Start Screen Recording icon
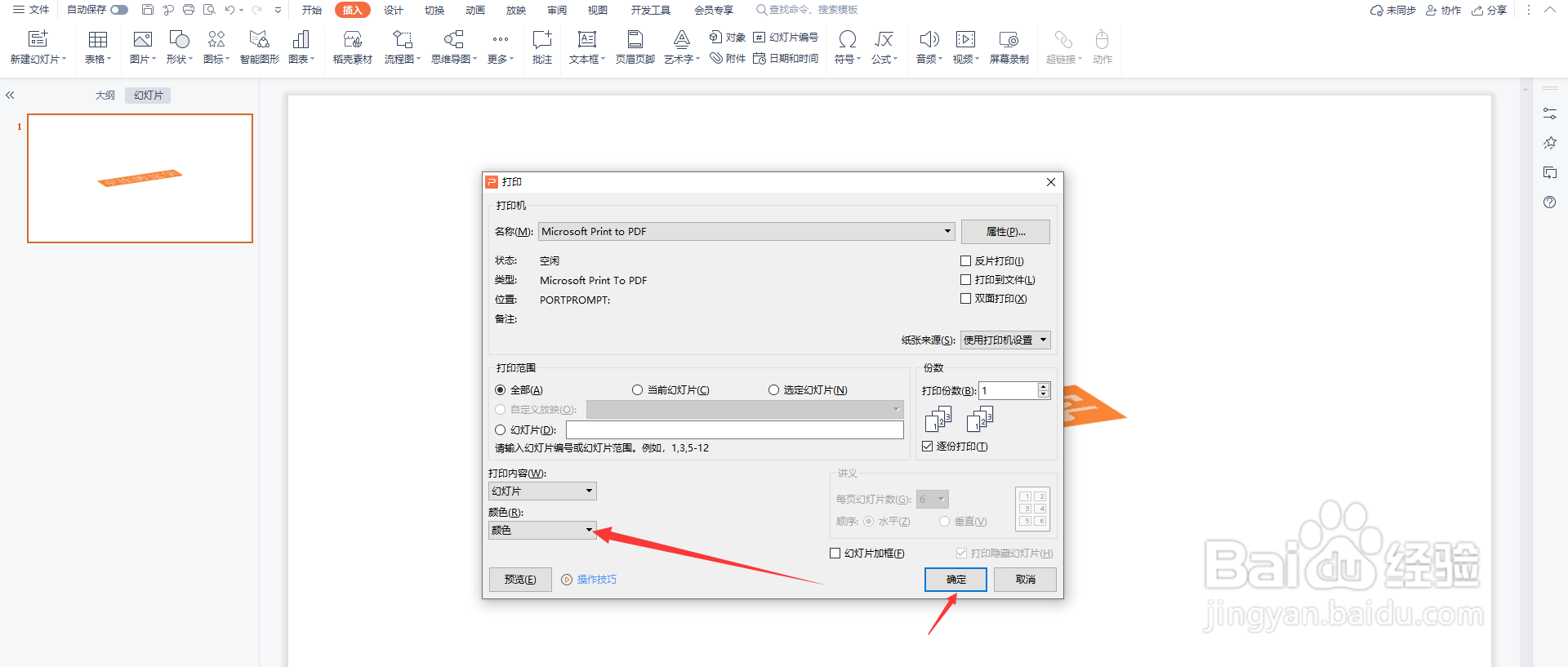The image size is (1568, 667). [x=1009, y=39]
